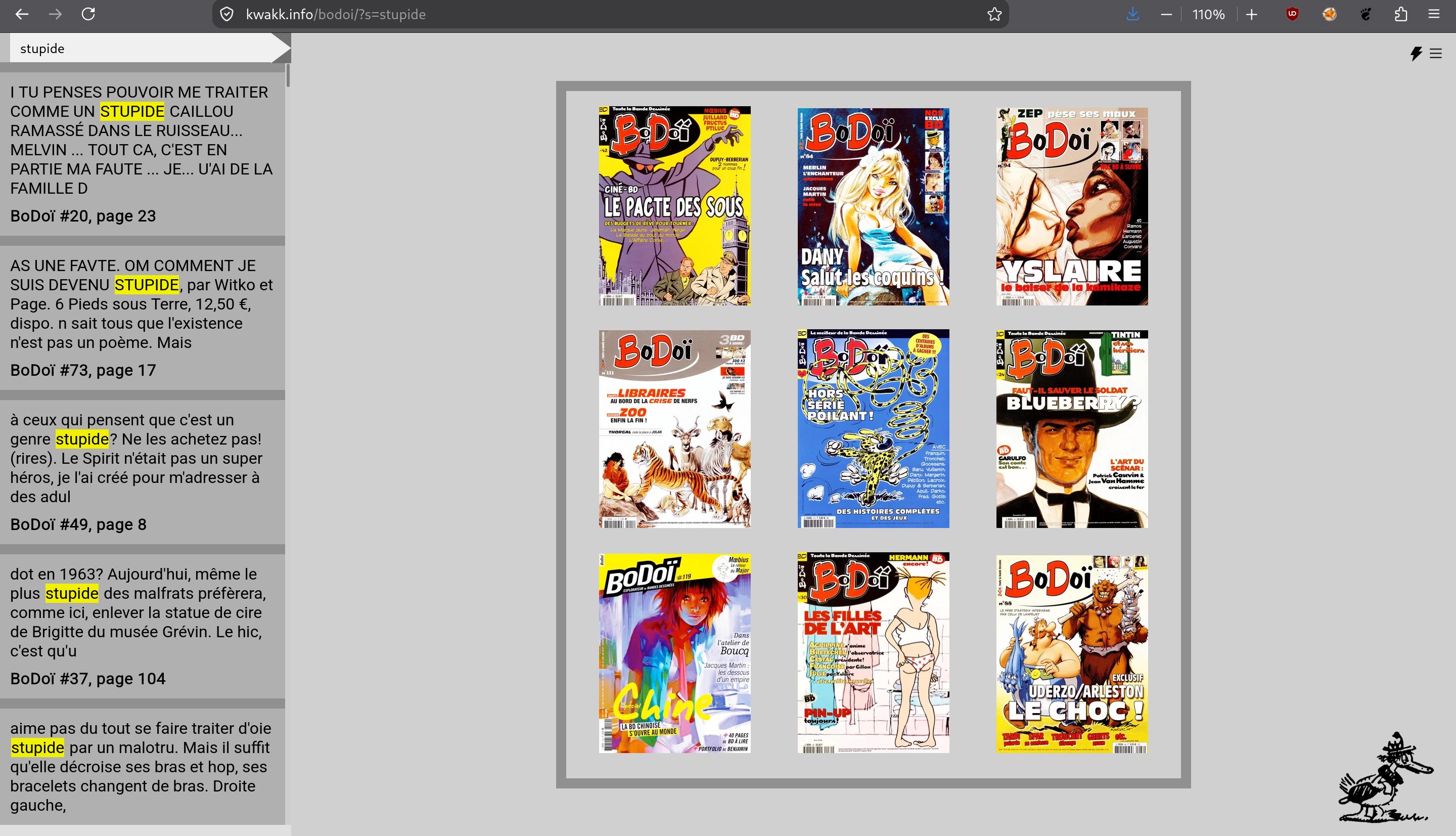Show site security shield information
Image resolution: width=1456 pixels, height=836 pixels.
pos(227,14)
